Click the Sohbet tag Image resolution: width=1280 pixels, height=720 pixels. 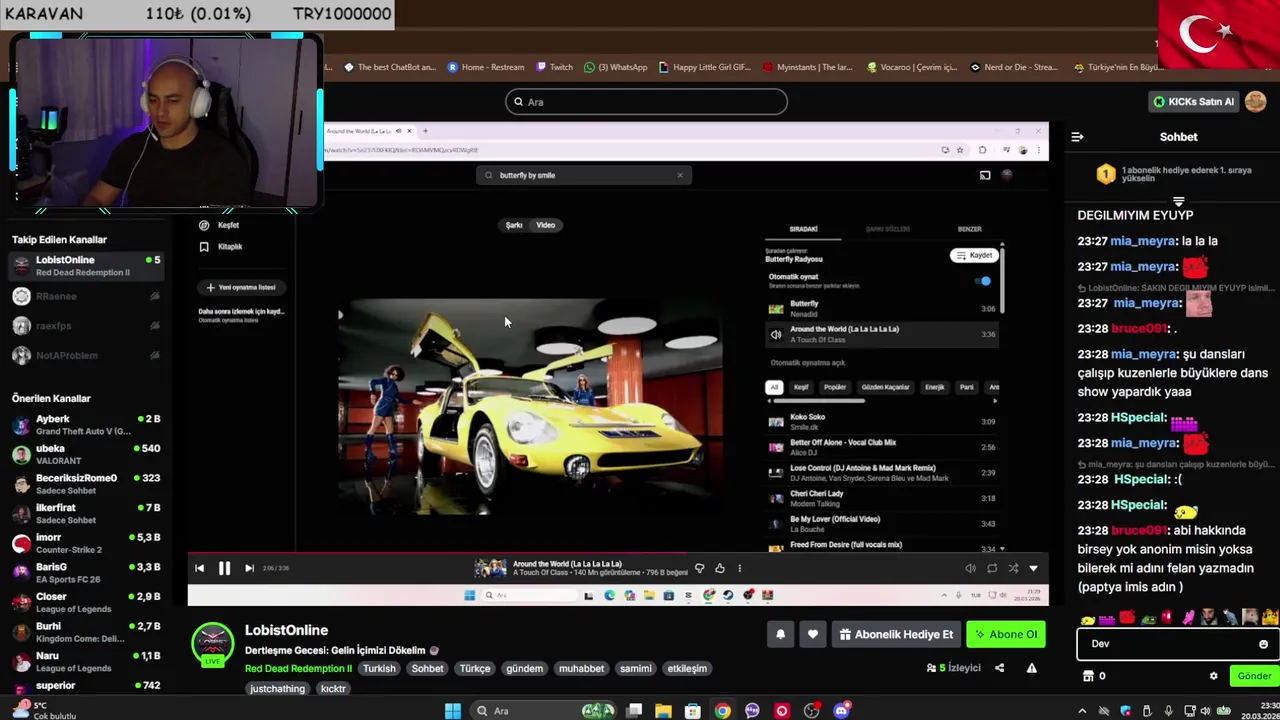[x=428, y=668]
